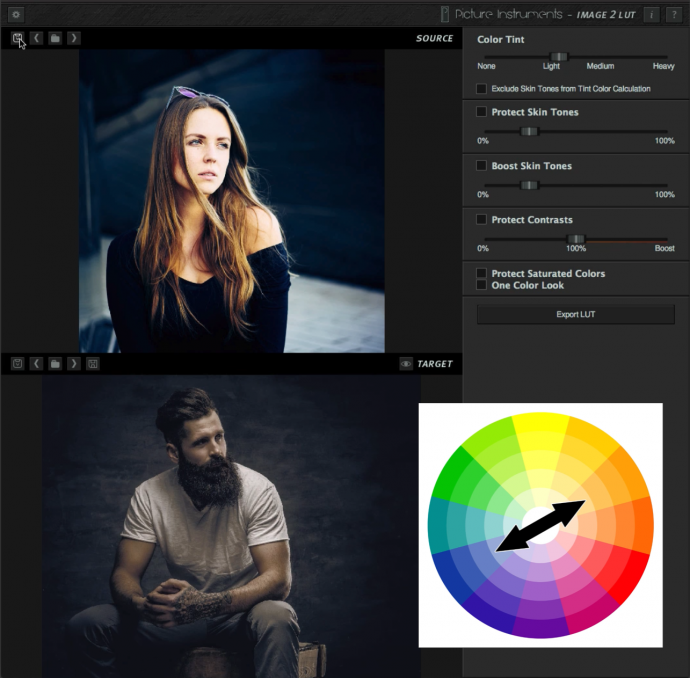This screenshot has width=690, height=678.
Task: Open target image folder icon
Action: pos(55,364)
